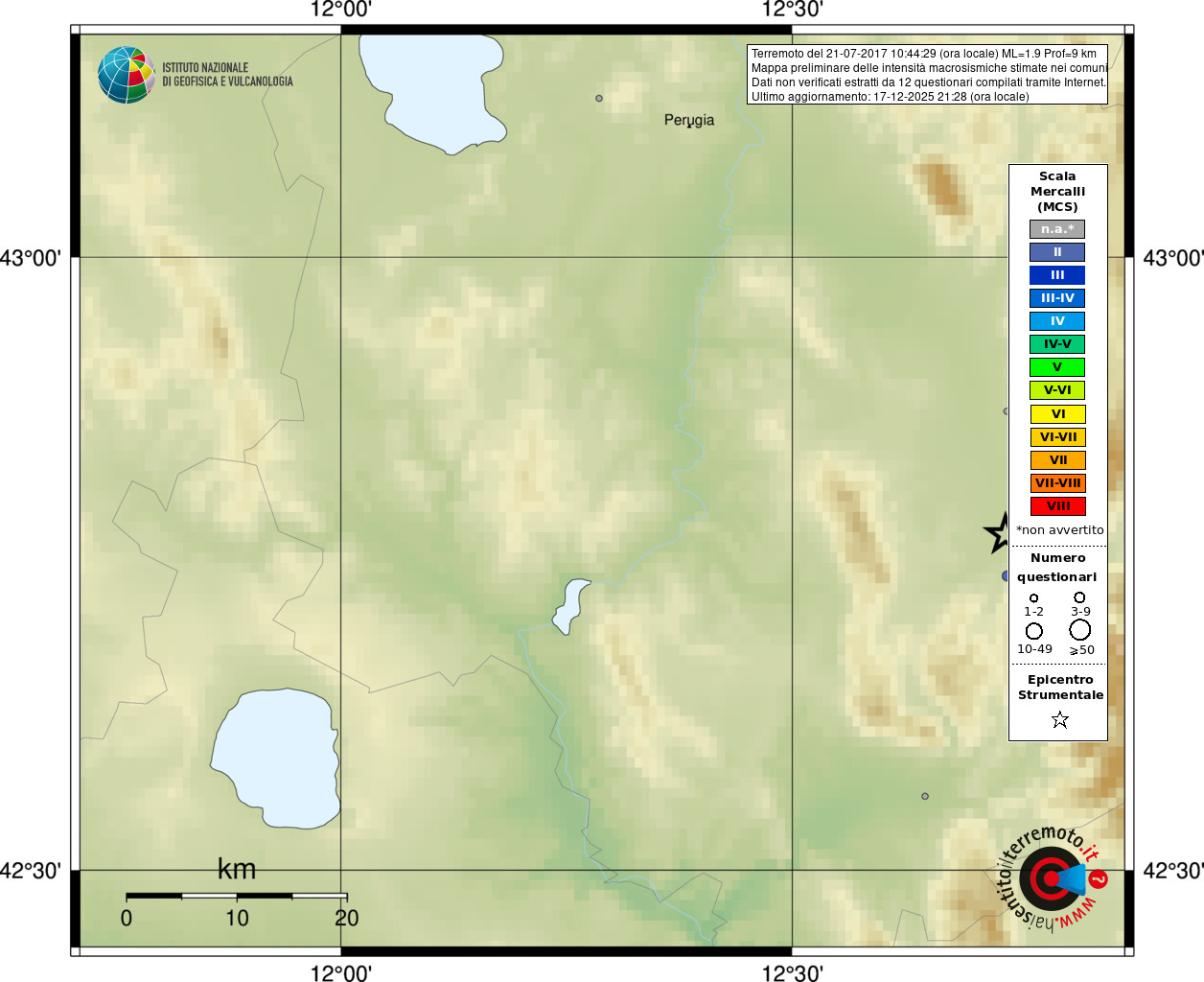Screen dimensions: 1204x982
Task: Click the Perugia city label
Action: (689, 121)
